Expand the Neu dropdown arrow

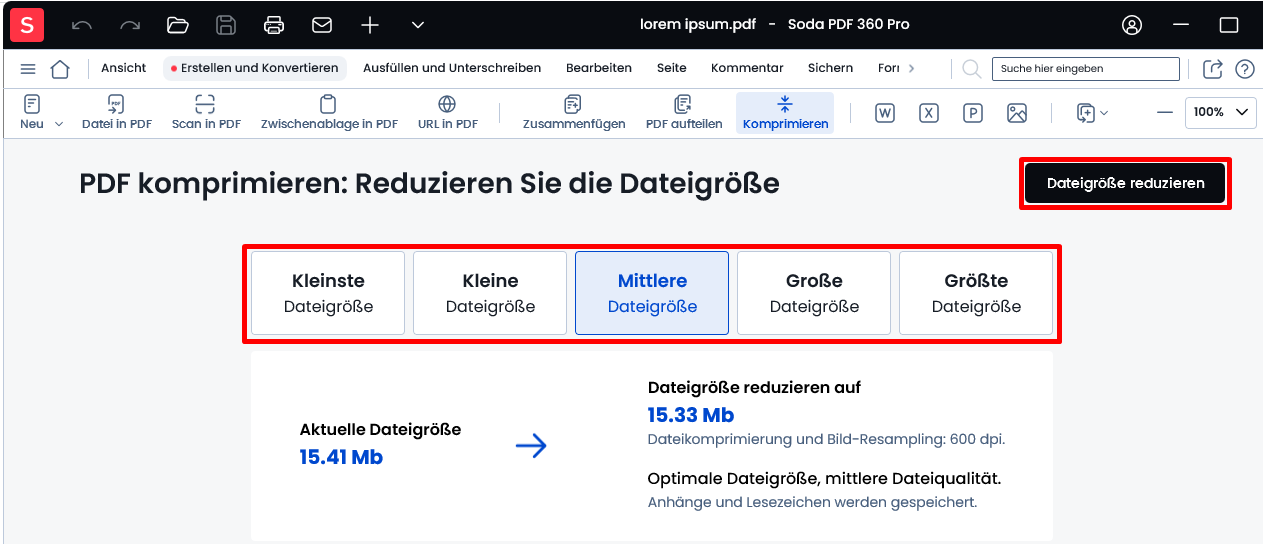[58, 124]
